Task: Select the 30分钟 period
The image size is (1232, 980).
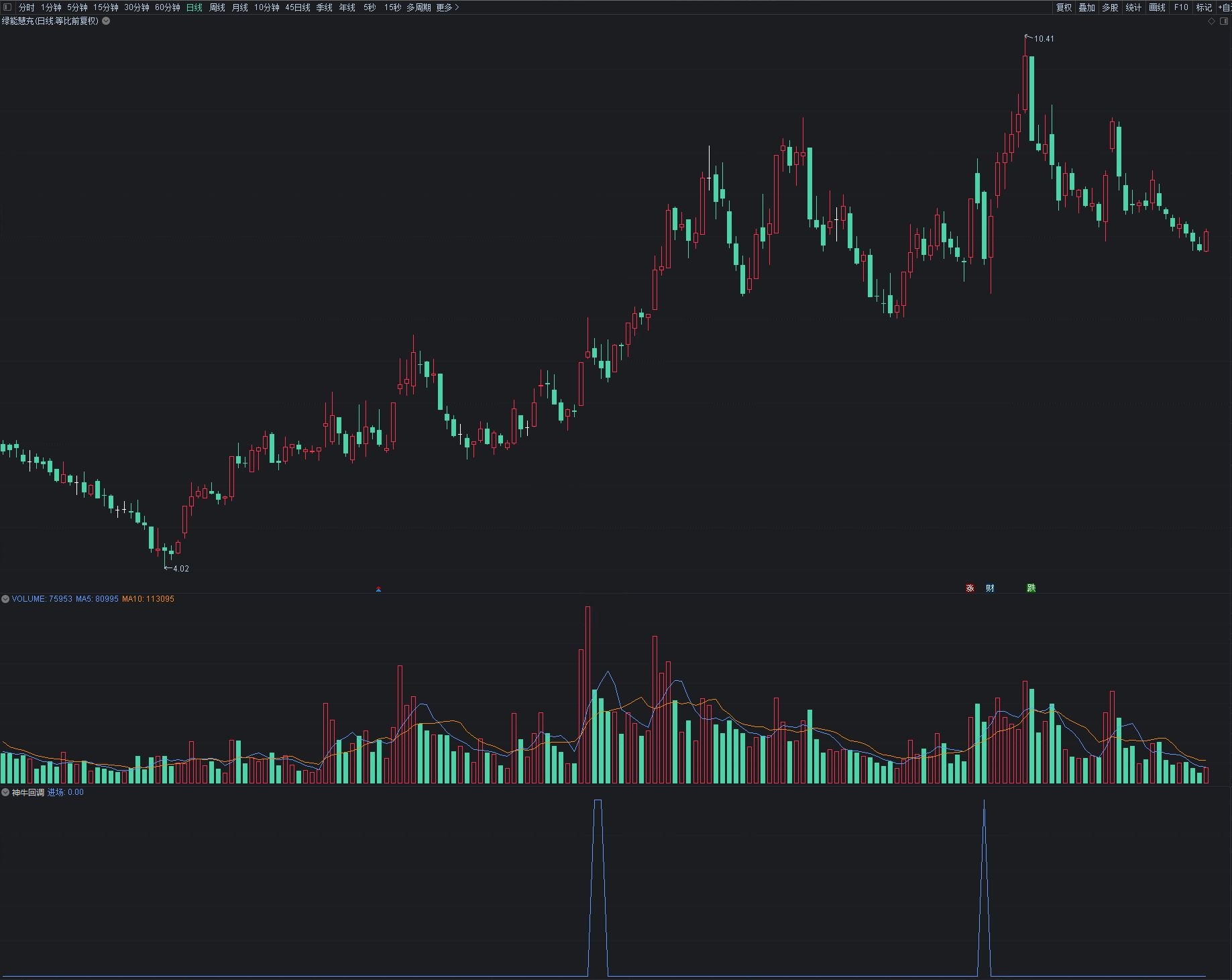Action: click(137, 7)
